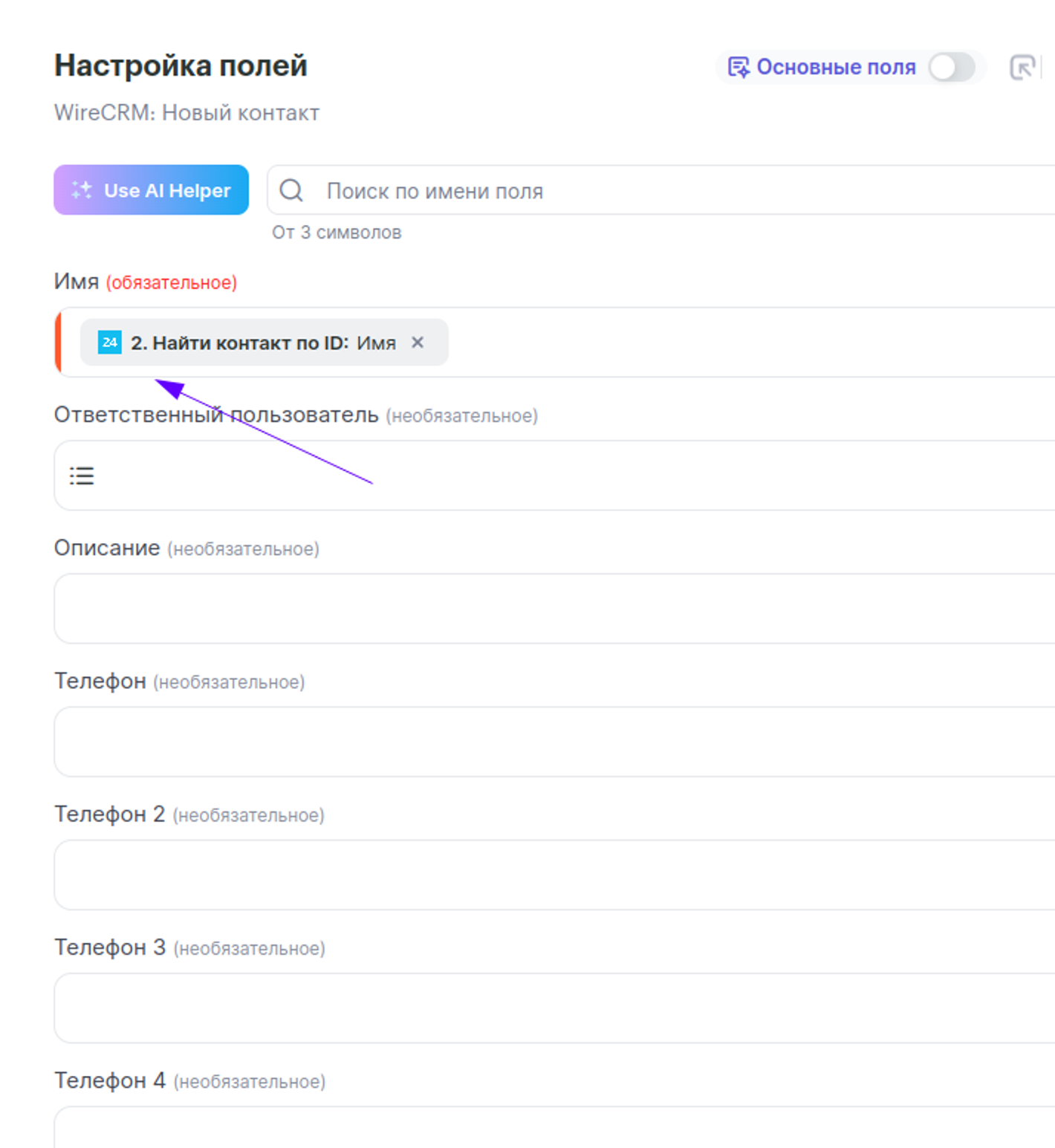Click the blue 24 icon in the Имя tag
1055x1148 pixels.
[x=110, y=343]
